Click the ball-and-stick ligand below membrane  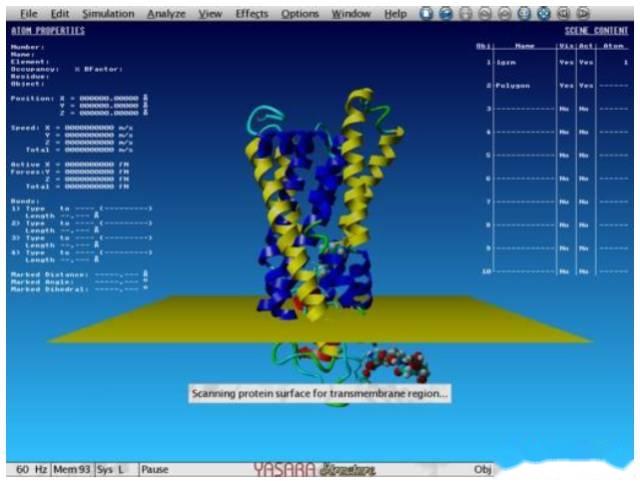pyautogui.click(x=395, y=363)
